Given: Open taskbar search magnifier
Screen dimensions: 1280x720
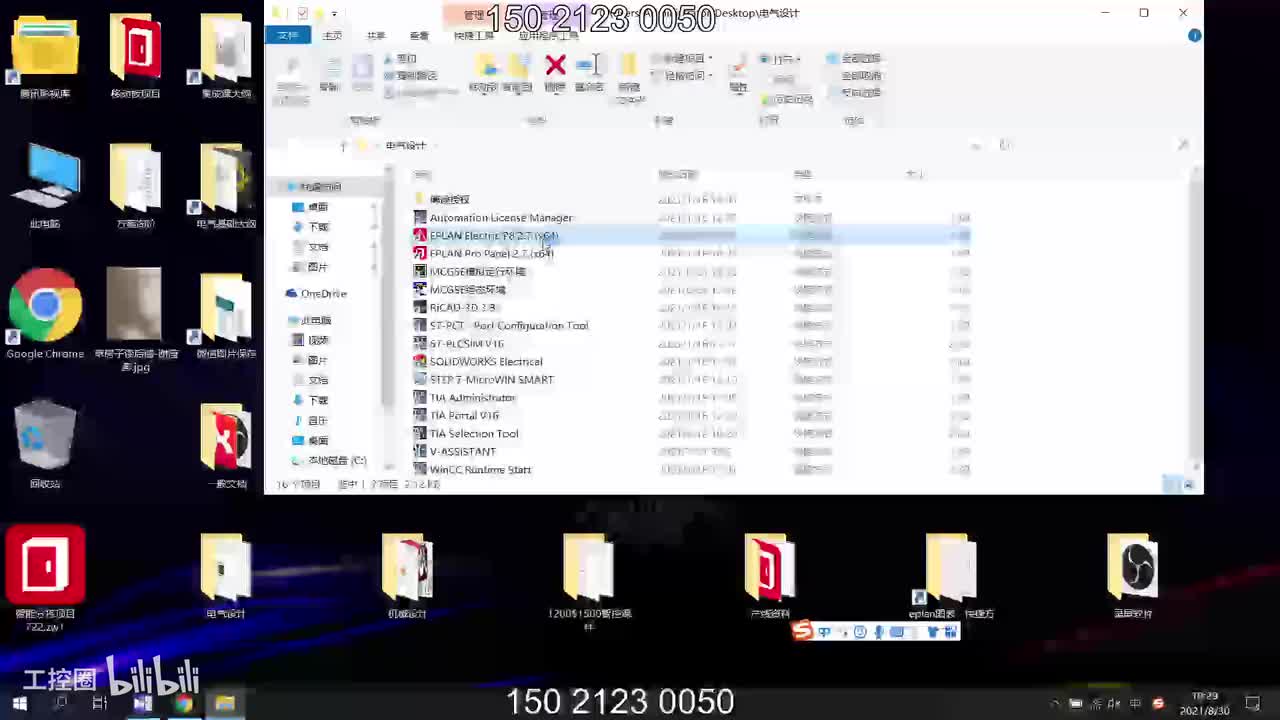Looking at the screenshot, I should (61, 704).
